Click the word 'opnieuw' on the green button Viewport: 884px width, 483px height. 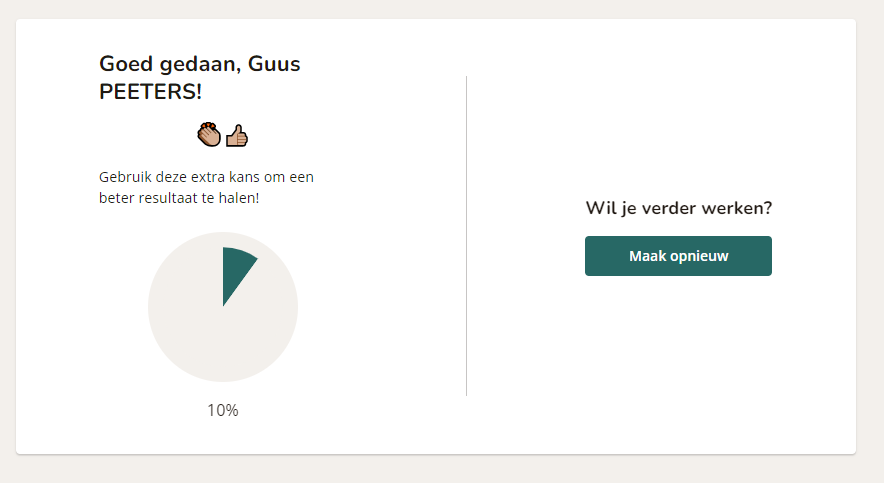[x=700, y=256]
